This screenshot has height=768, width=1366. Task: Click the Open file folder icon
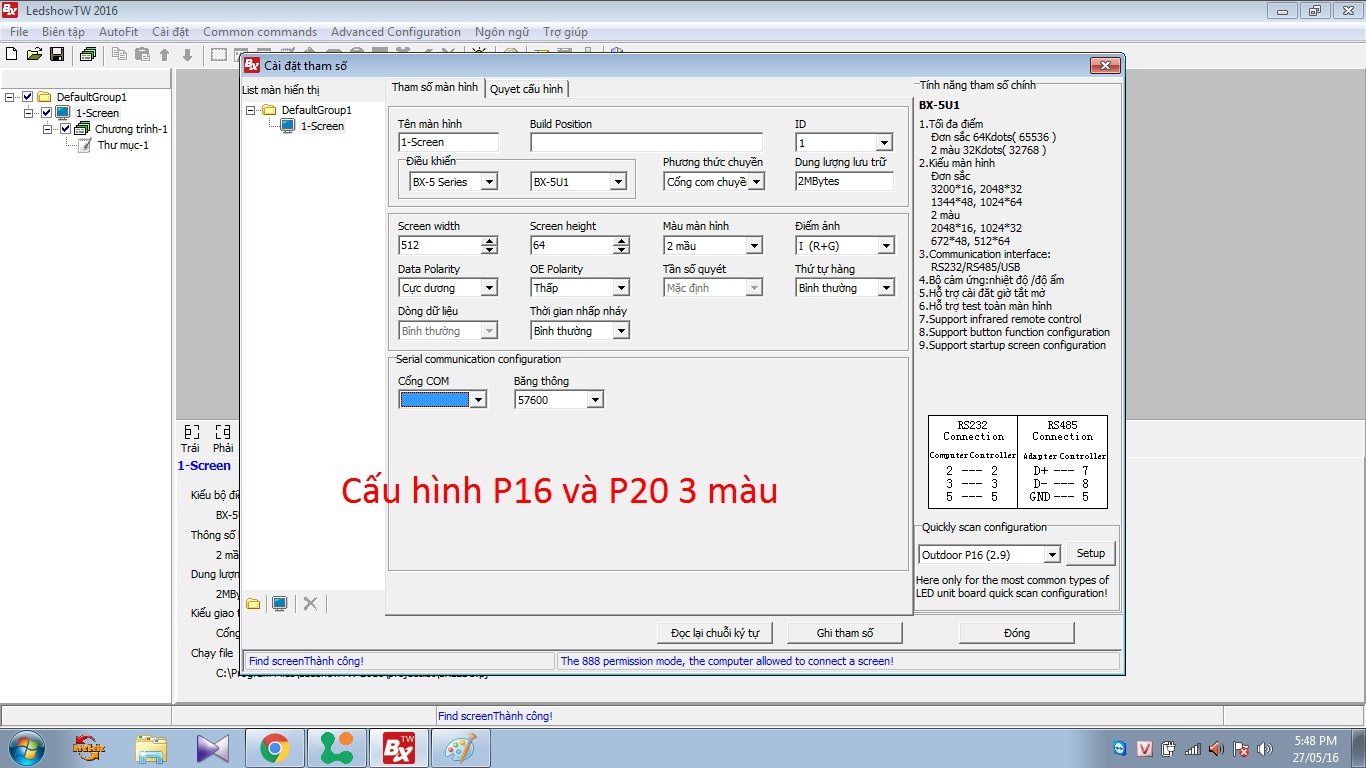tap(34, 54)
